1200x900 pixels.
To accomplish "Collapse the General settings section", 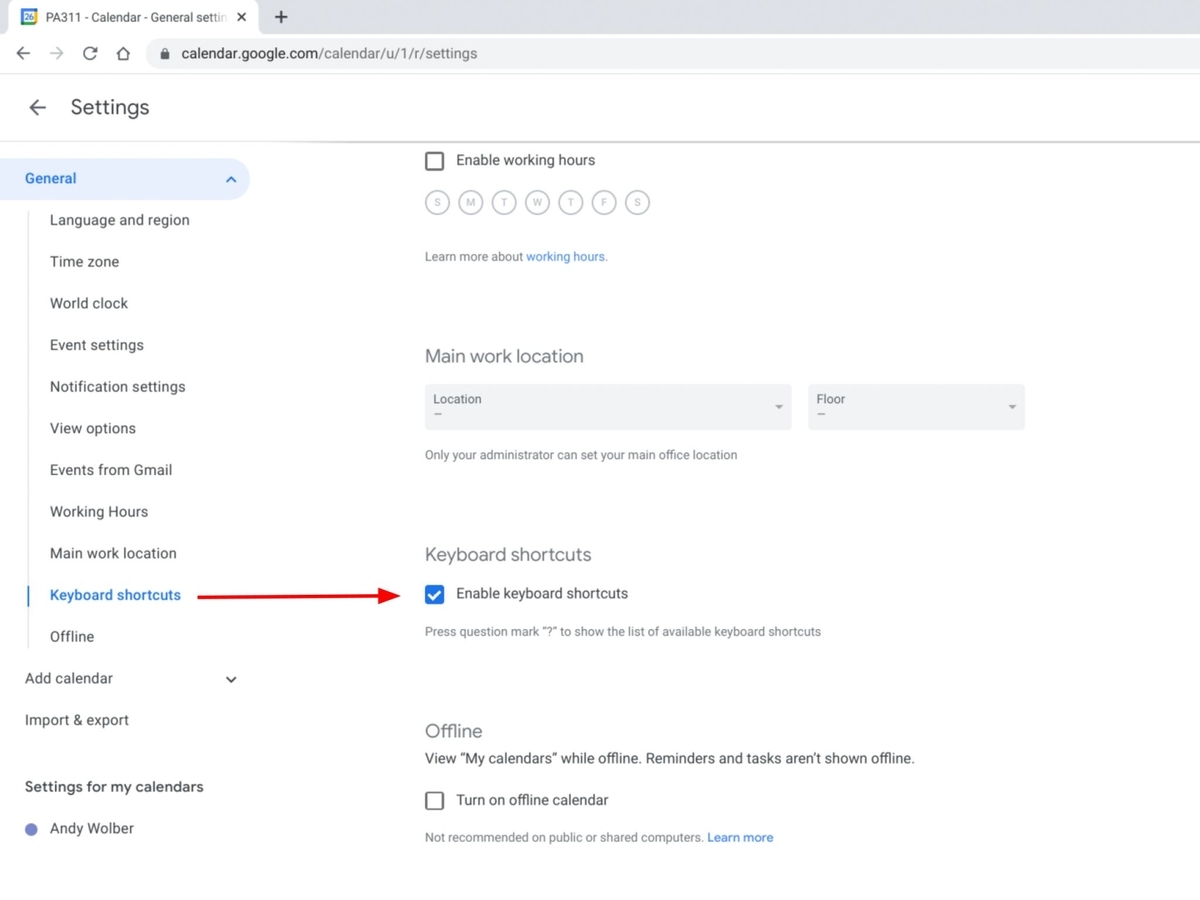I will point(231,179).
